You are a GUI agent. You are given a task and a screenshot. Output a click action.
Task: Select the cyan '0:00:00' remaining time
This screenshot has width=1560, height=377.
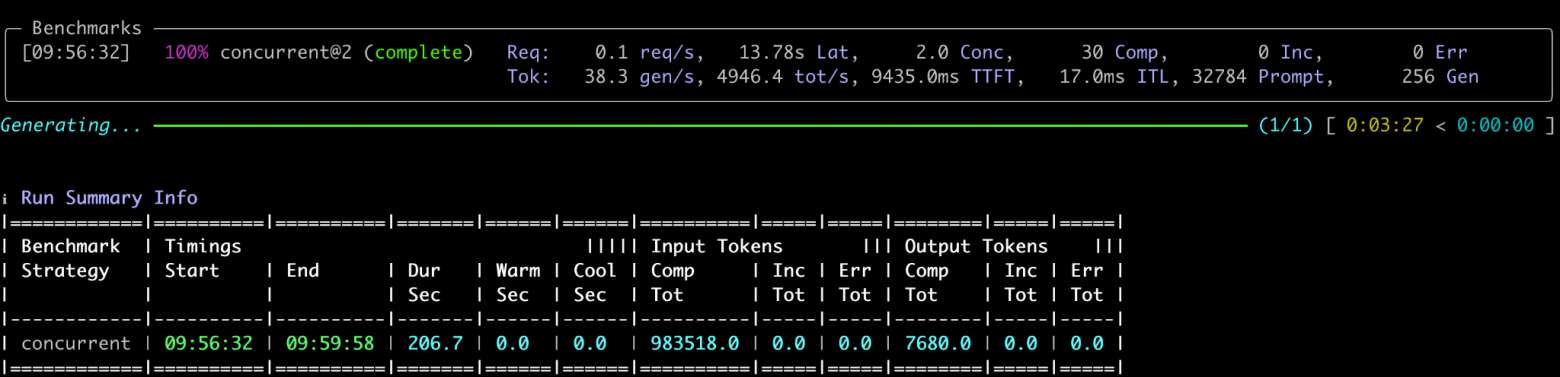[x=1495, y=126]
